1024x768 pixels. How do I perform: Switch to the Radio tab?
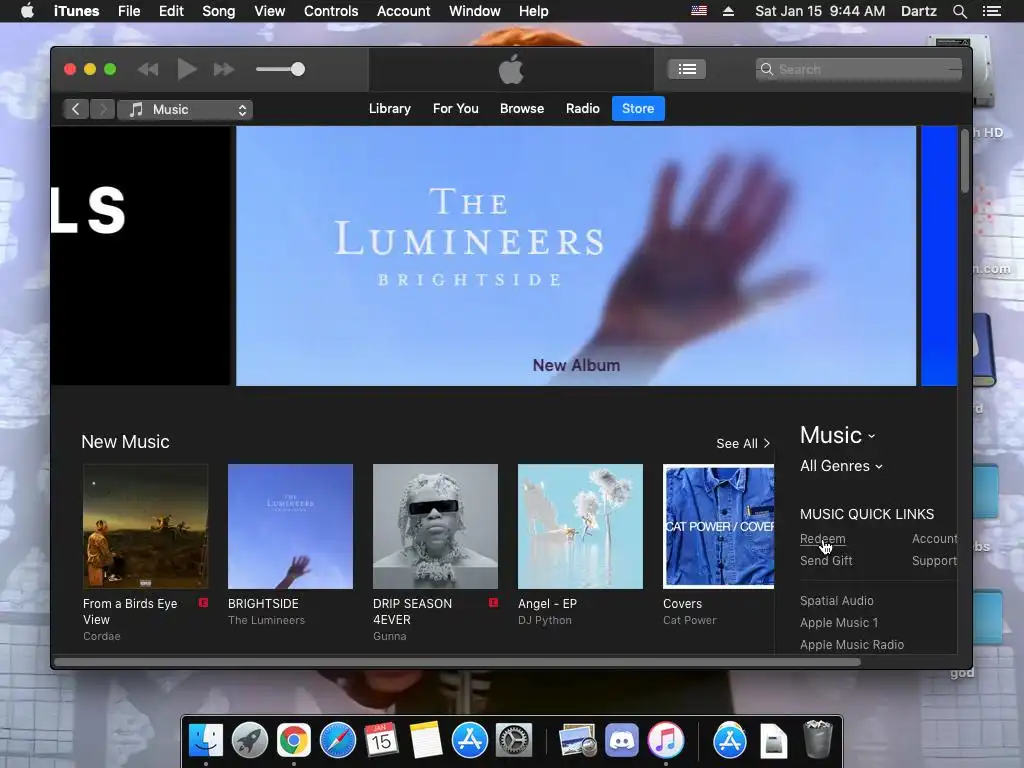(583, 108)
